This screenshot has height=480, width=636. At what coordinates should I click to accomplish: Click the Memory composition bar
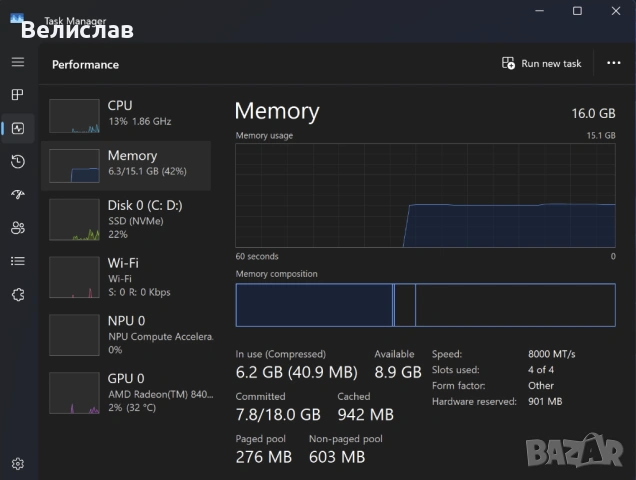425,305
